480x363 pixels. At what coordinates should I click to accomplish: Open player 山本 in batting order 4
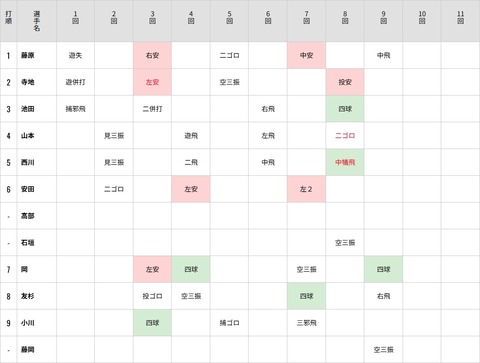(x=28, y=136)
